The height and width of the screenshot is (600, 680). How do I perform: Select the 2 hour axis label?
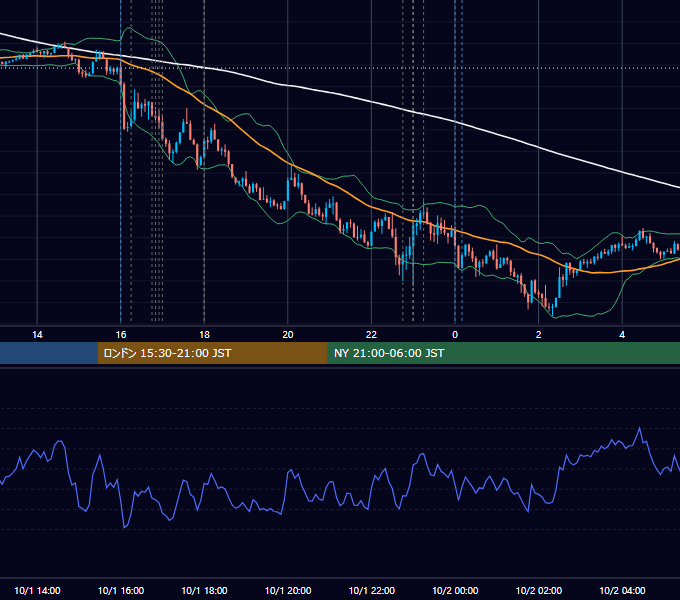[x=538, y=335]
